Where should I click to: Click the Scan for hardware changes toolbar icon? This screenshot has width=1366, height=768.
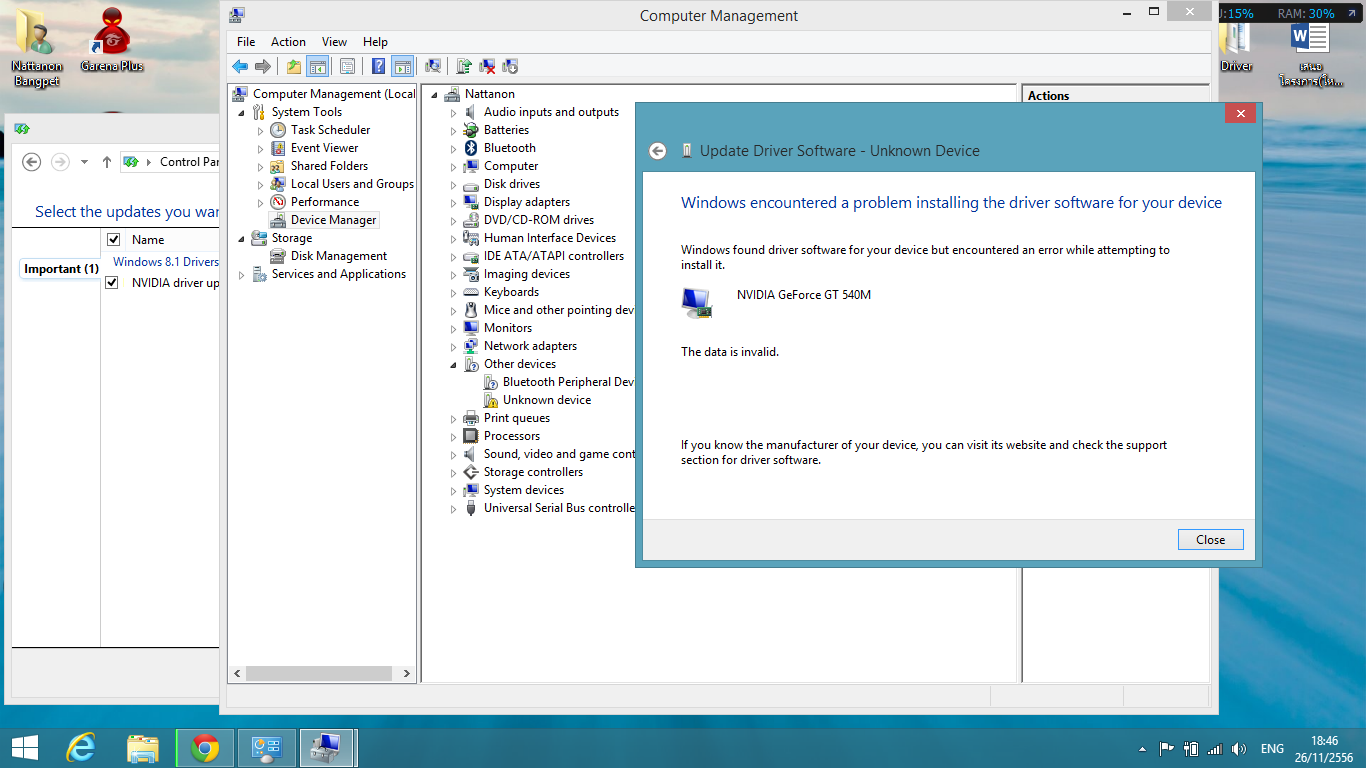(433, 66)
